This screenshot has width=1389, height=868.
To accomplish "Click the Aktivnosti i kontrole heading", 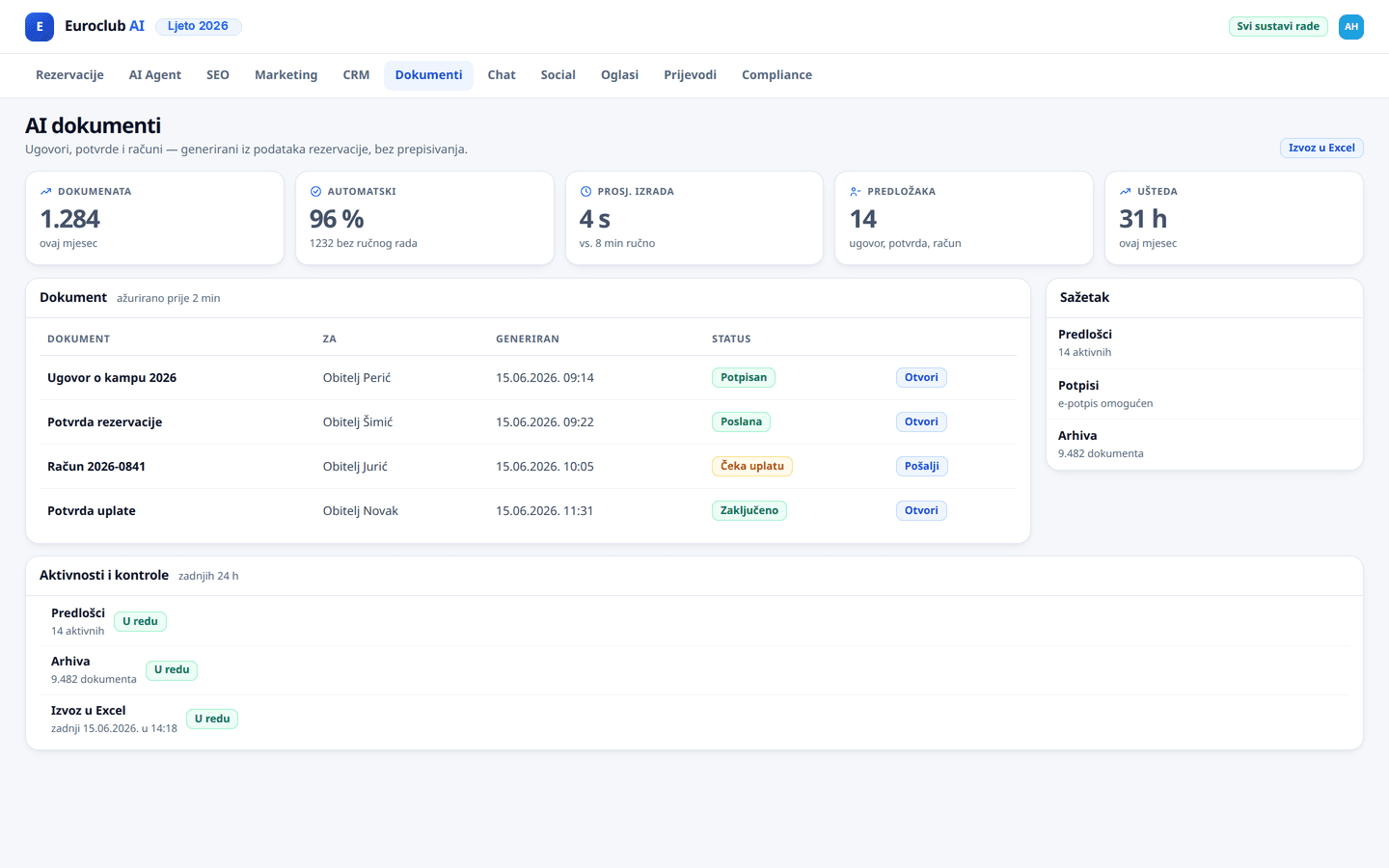I will tap(104, 576).
